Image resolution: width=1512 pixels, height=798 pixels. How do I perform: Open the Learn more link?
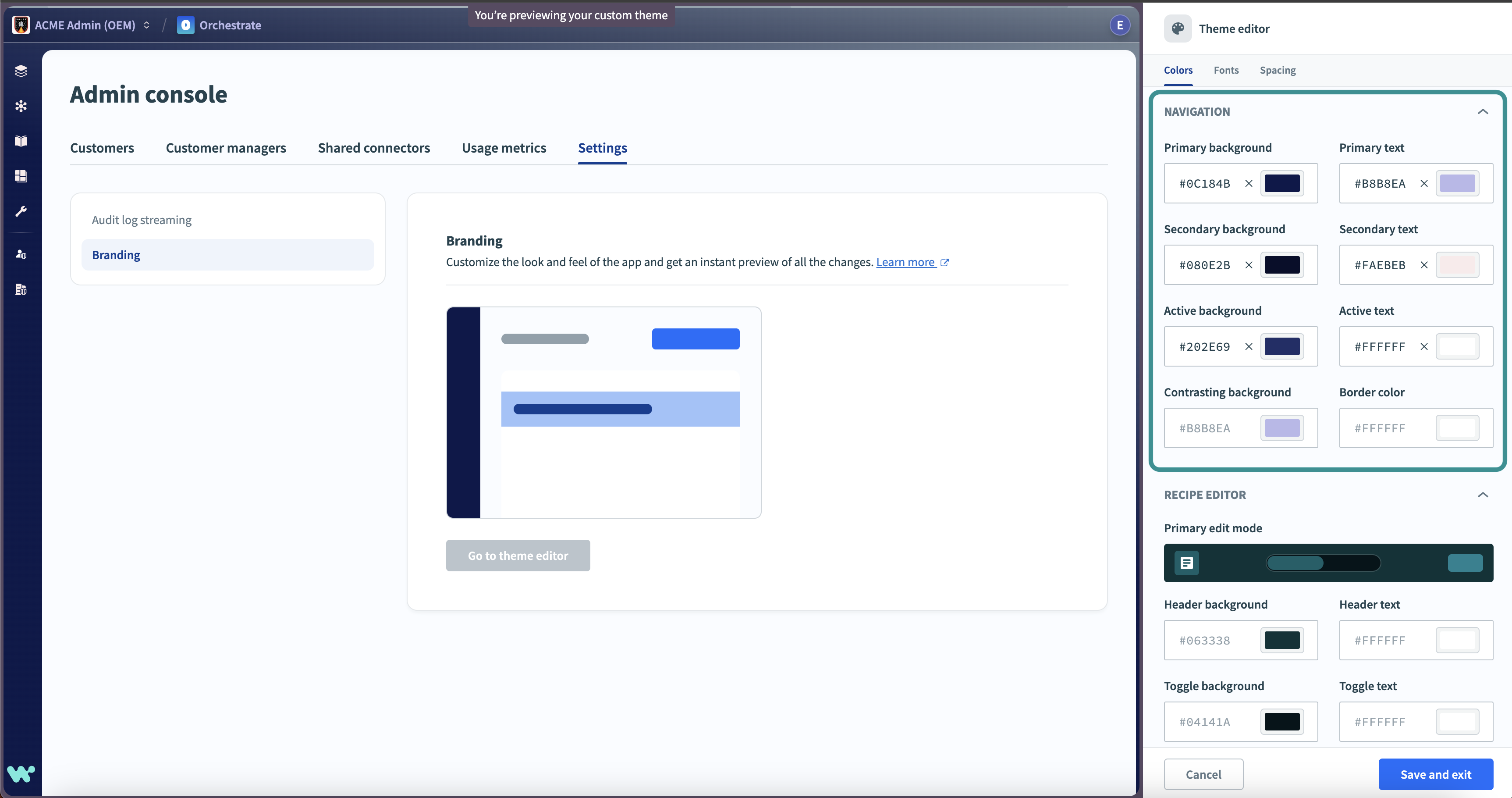pyautogui.click(x=906, y=262)
